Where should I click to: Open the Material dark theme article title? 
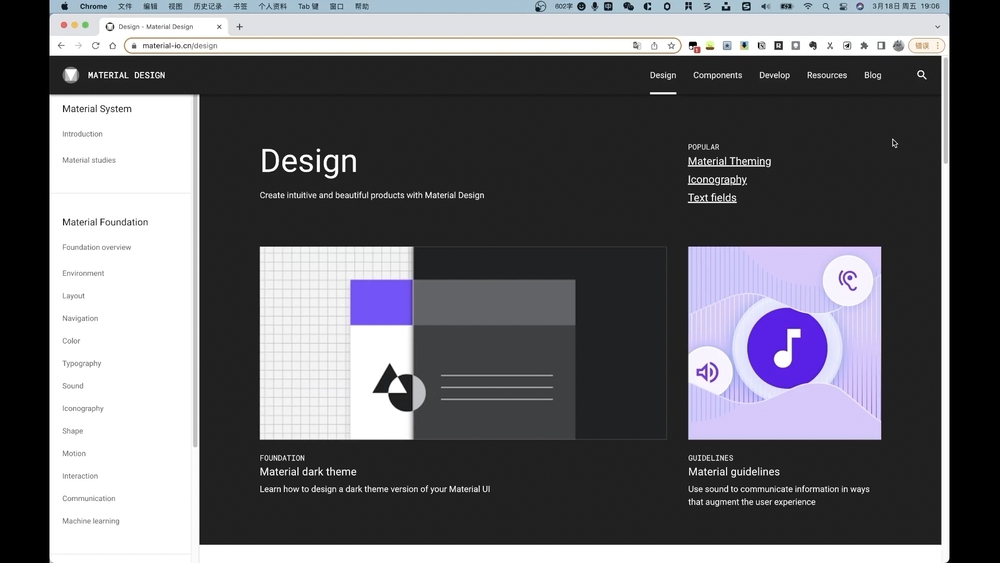308,472
